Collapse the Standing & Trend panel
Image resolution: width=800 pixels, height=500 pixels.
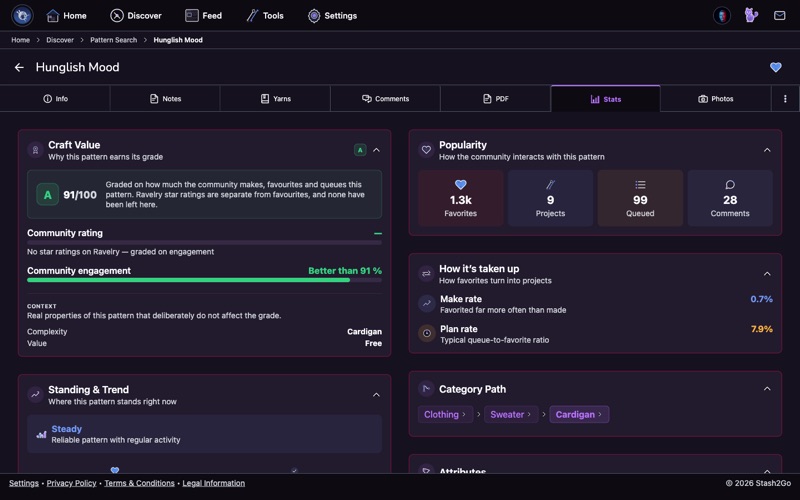click(x=377, y=395)
